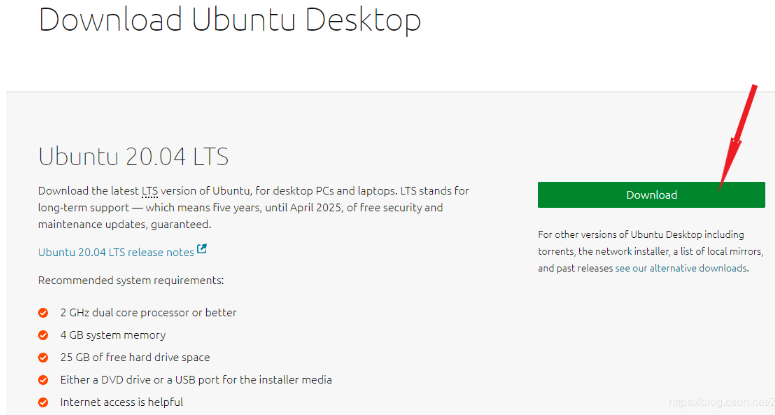Select the Ubuntu 20.04 LTS section heading
Viewport: 775px width, 415px height.
[x=133, y=157]
